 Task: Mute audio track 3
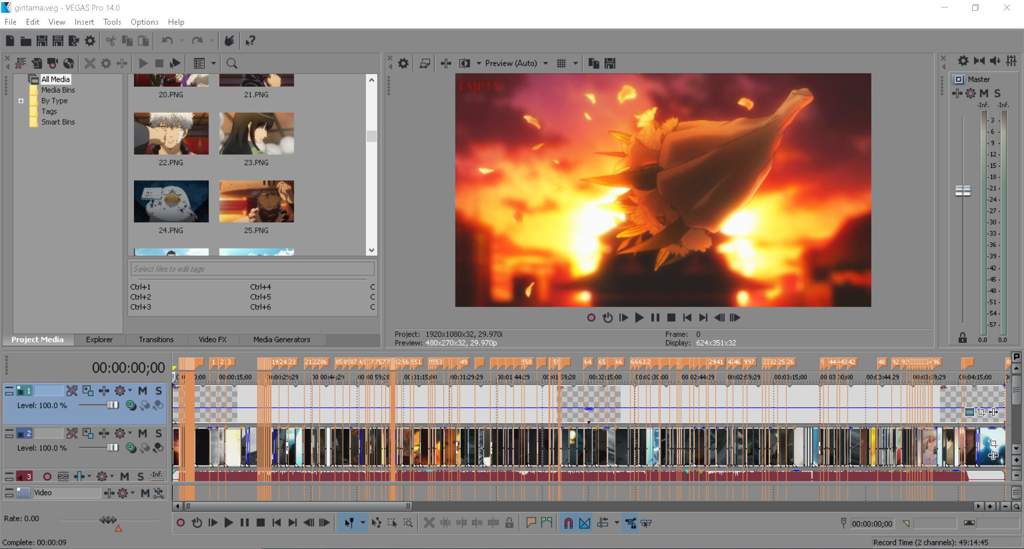tap(125, 477)
